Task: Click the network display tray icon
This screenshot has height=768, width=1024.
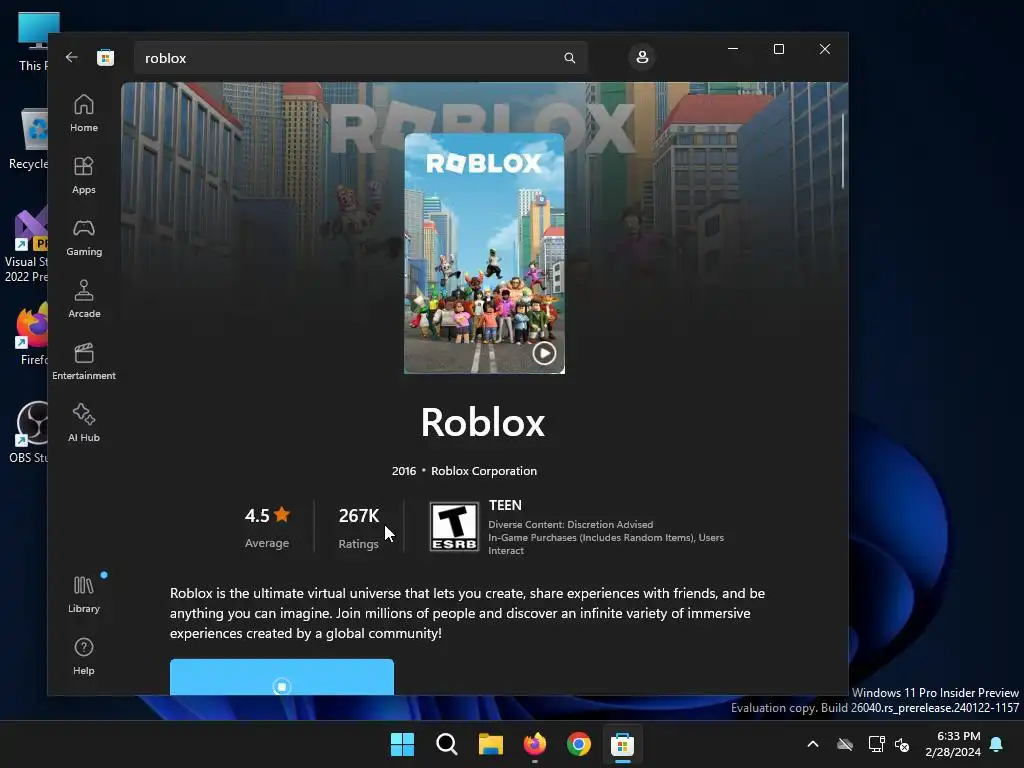Action: [876, 744]
